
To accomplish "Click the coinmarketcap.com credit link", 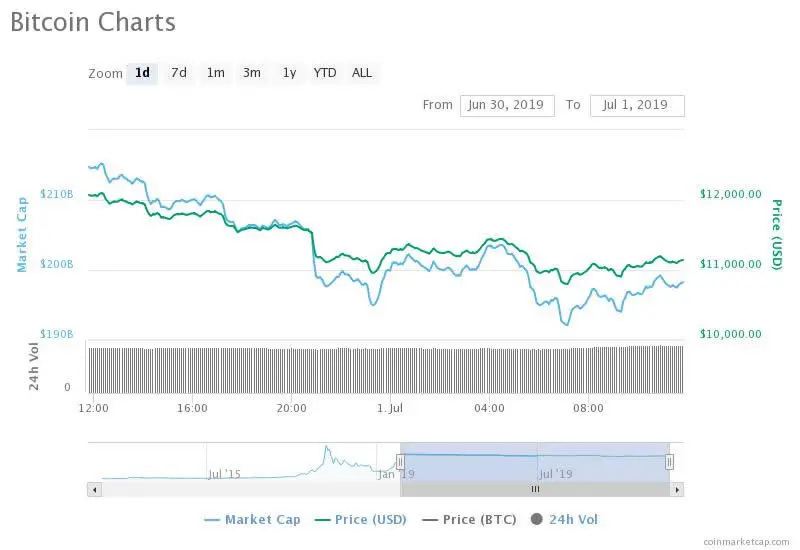I will click(745, 540).
